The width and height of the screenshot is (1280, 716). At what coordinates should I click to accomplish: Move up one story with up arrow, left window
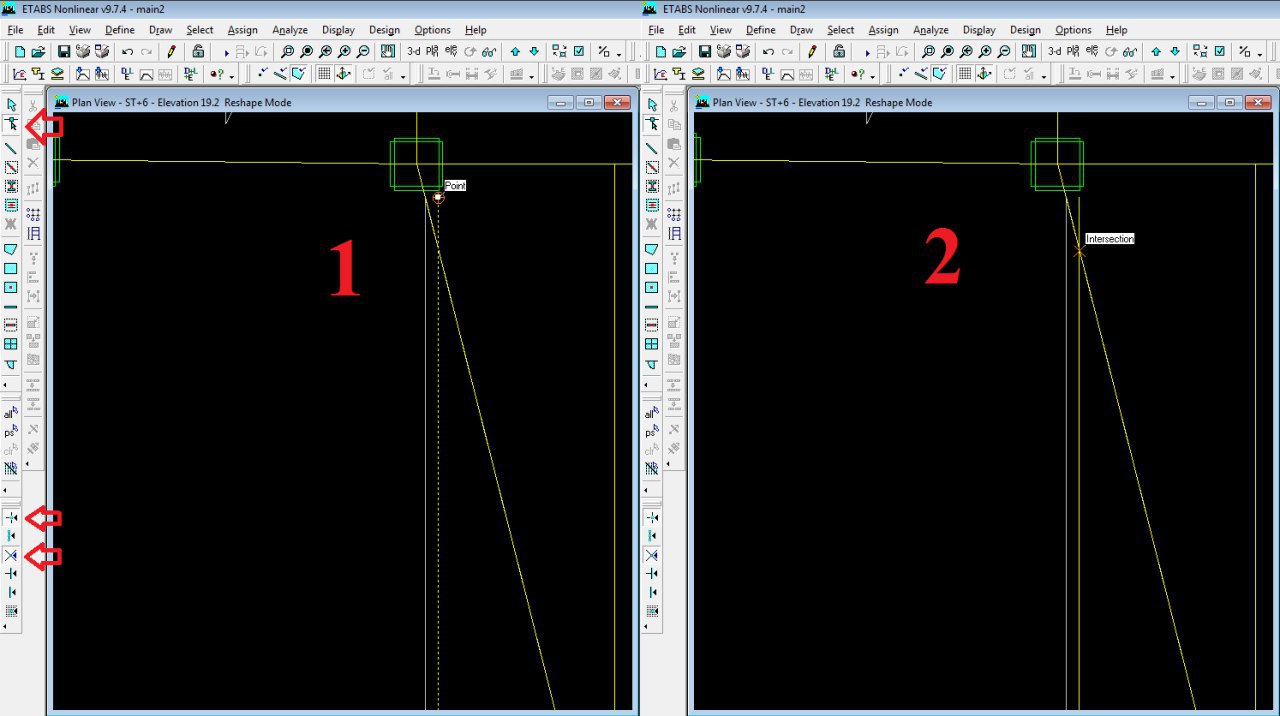pyautogui.click(x=515, y=51)
